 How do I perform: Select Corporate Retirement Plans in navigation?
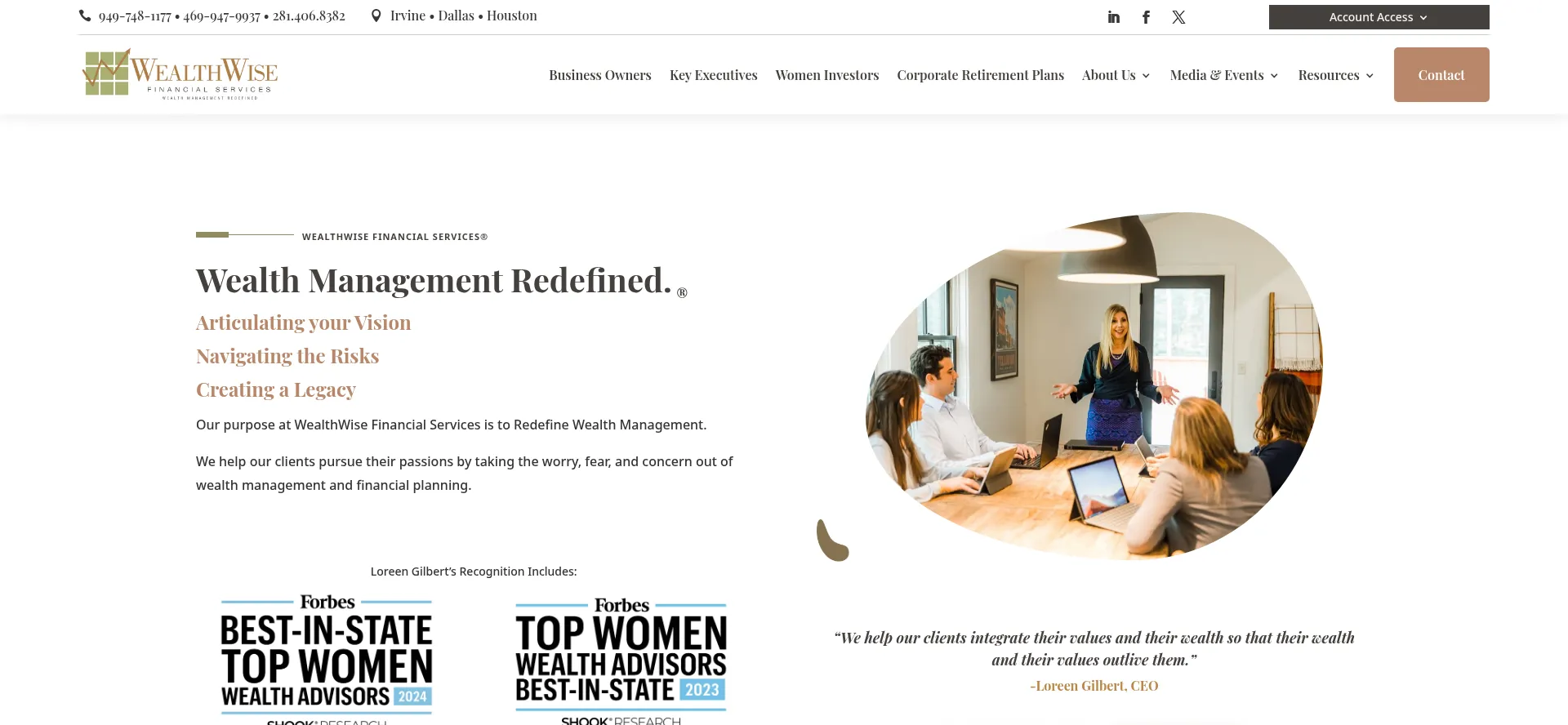click(981, 75)
